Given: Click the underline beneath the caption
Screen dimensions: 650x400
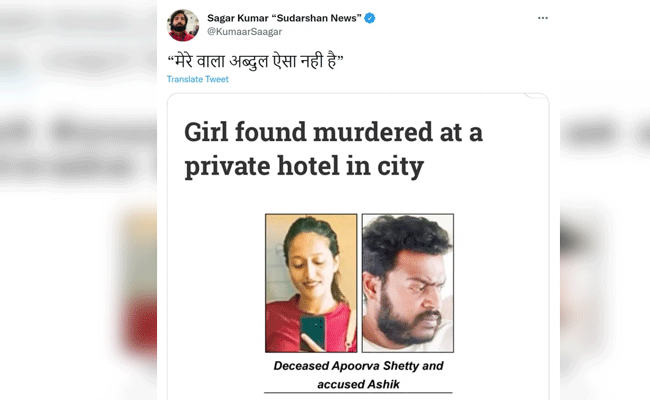Looking at the screenshot, I should point(358,393).
